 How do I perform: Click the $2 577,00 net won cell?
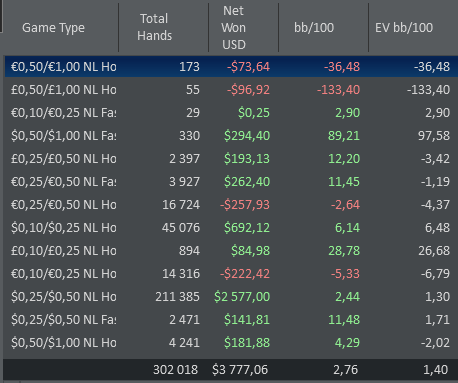pyautogui.click(x=242, y=297)
